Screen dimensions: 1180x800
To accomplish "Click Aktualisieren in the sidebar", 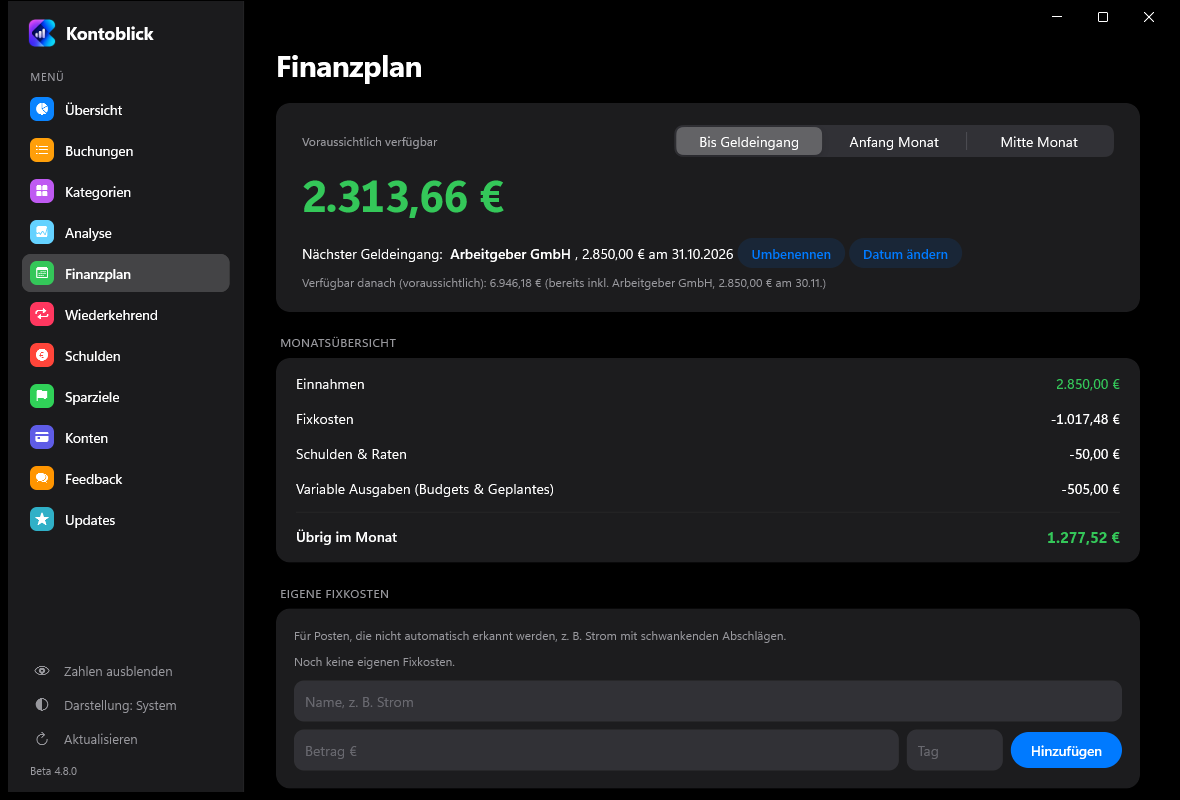I will tap(101, 739).
